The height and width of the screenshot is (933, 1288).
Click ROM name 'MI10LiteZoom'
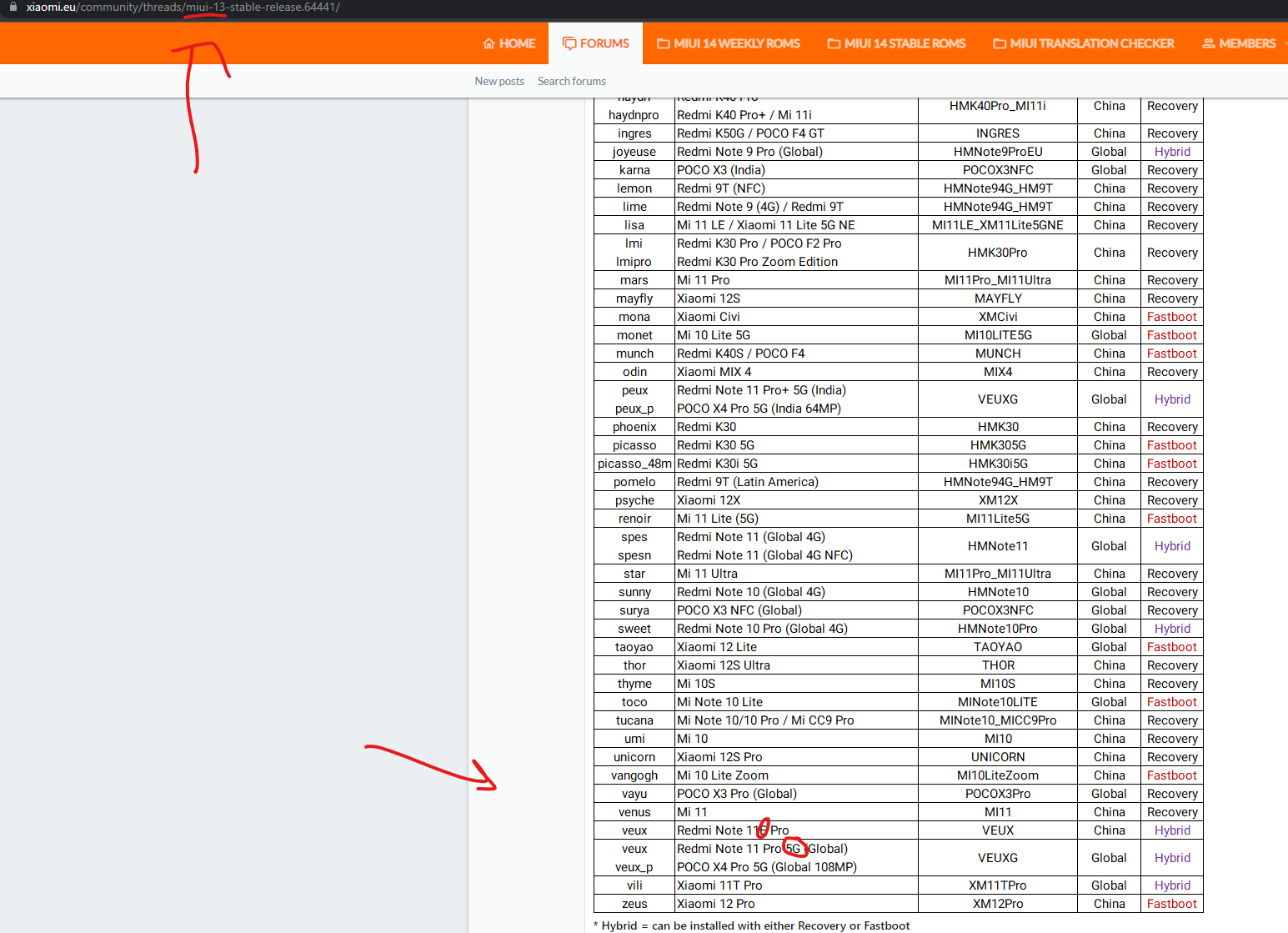tap(998, 775)
